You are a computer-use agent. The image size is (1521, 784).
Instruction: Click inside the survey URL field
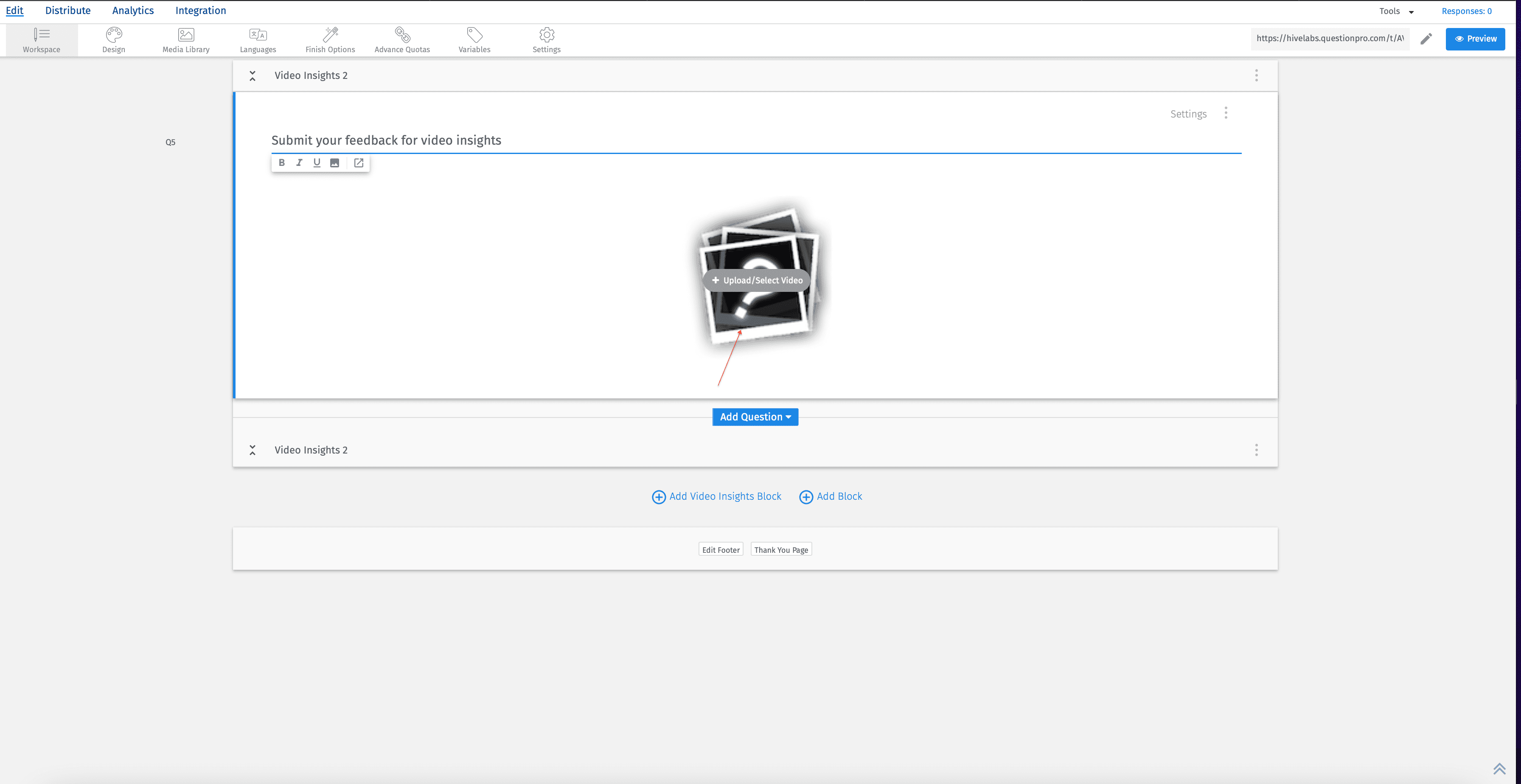click(1328, 38)
